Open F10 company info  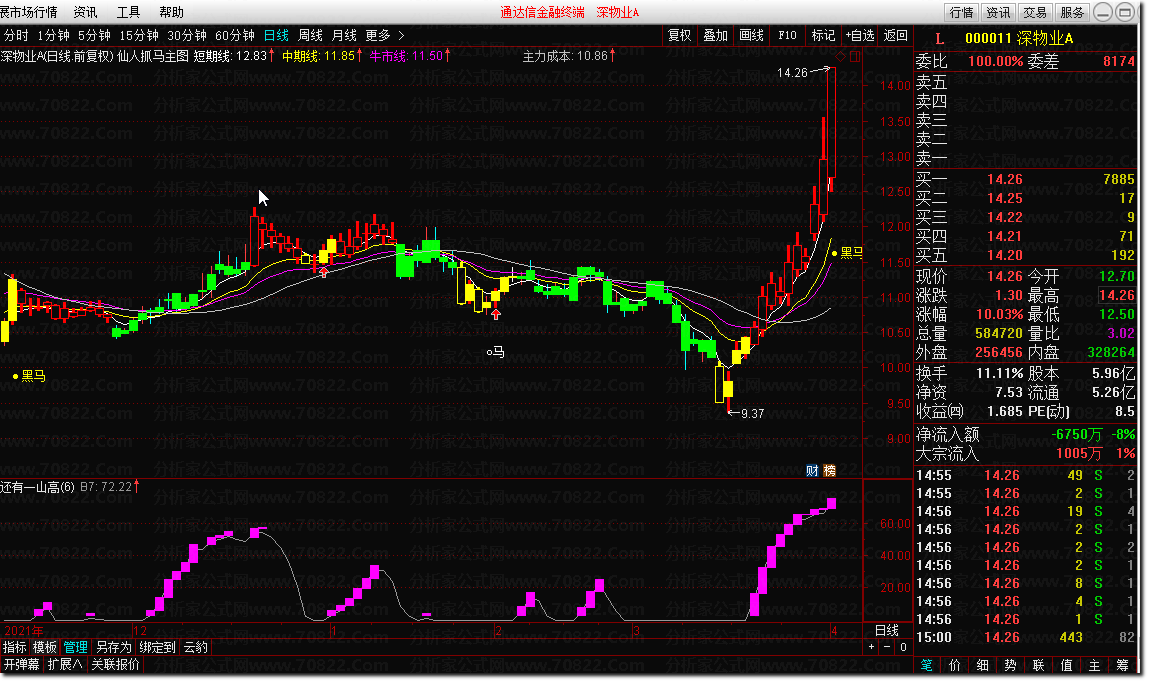click(x=787, y=35)
